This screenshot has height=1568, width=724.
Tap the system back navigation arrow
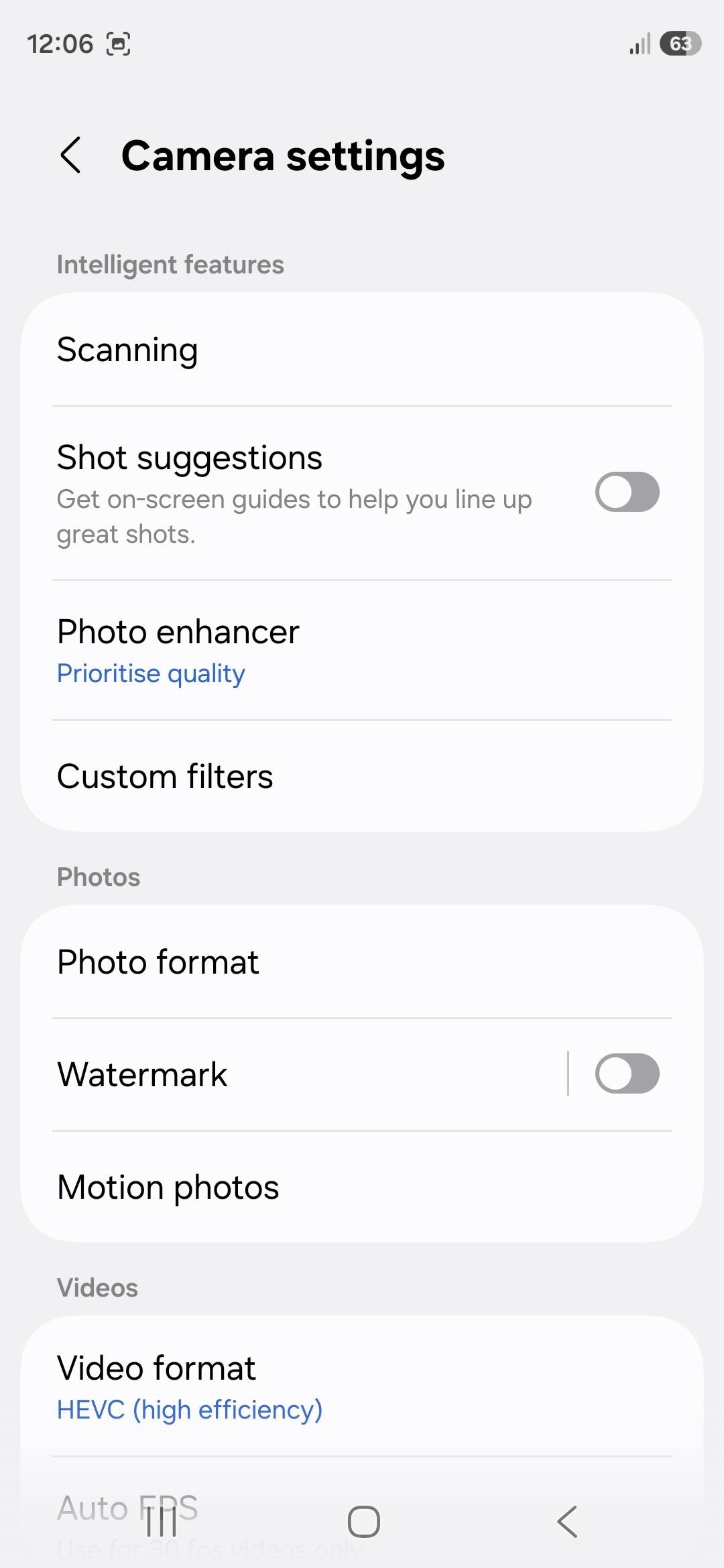567,1521
